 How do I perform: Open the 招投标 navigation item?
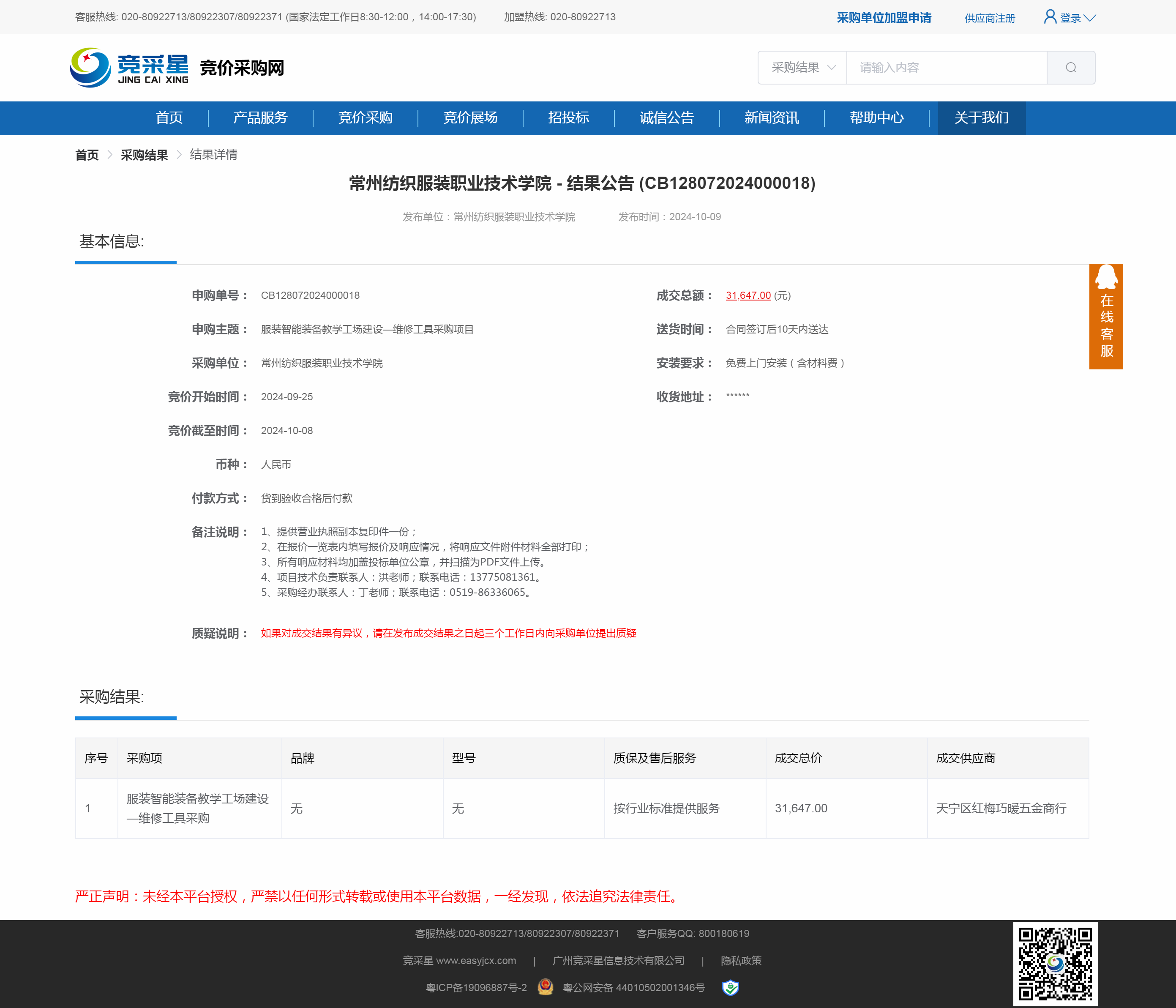568,117
